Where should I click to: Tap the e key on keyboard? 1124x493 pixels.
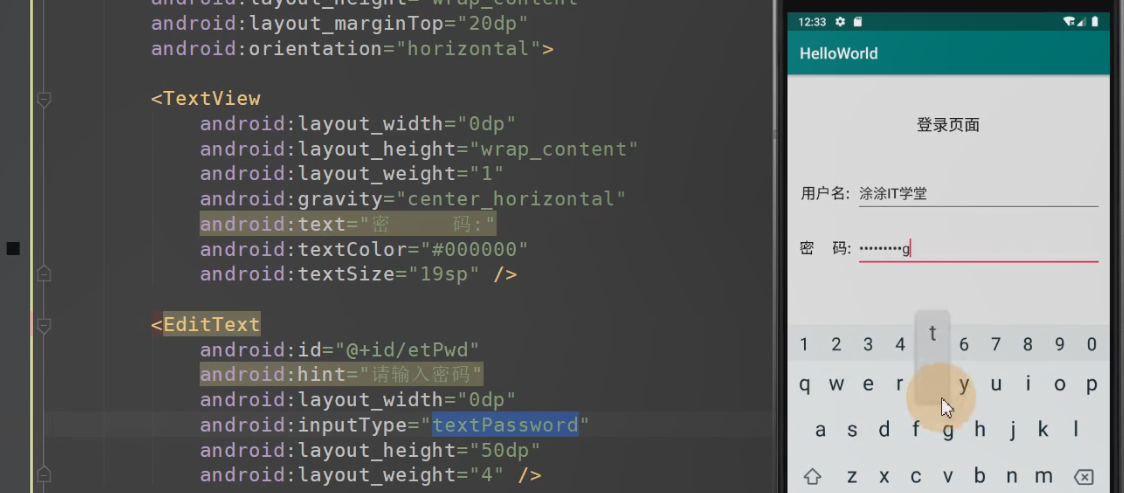pos(868,385)
